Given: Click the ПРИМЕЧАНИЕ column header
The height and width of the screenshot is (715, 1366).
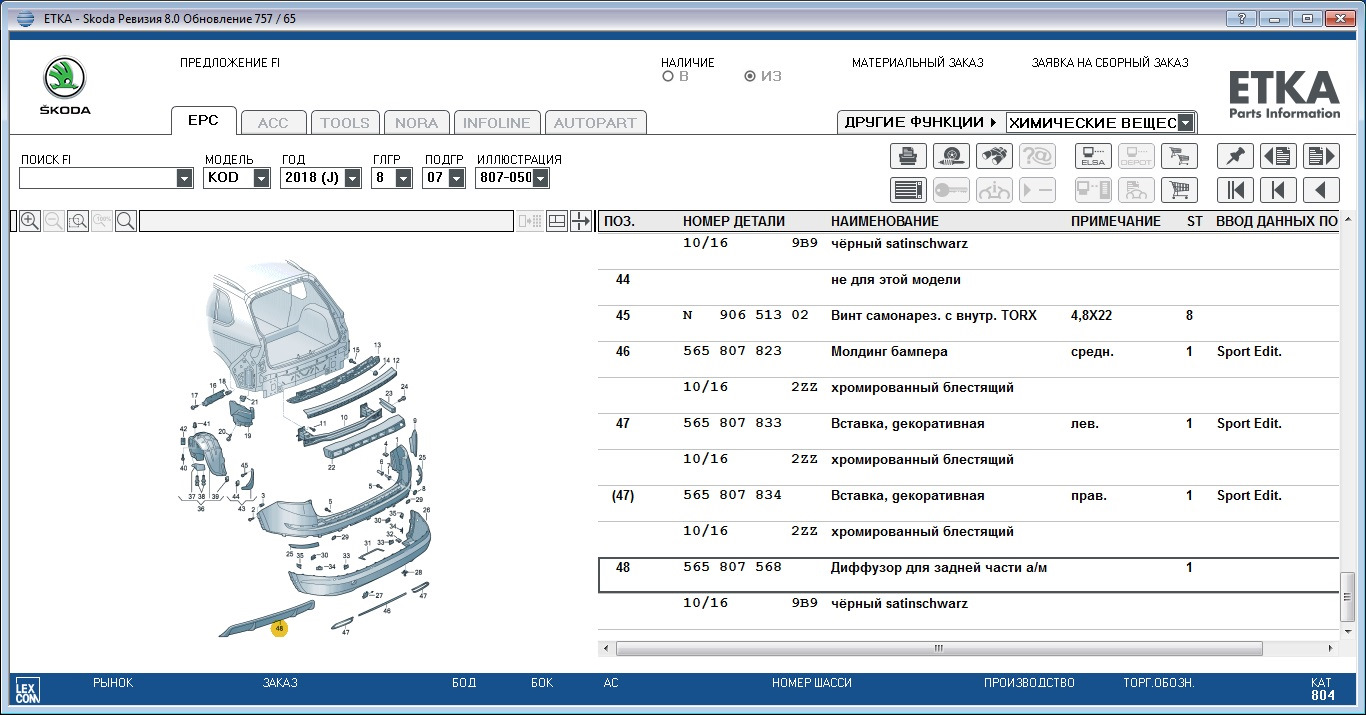Looking at the screenshot, I should (x=1115, y=222).
